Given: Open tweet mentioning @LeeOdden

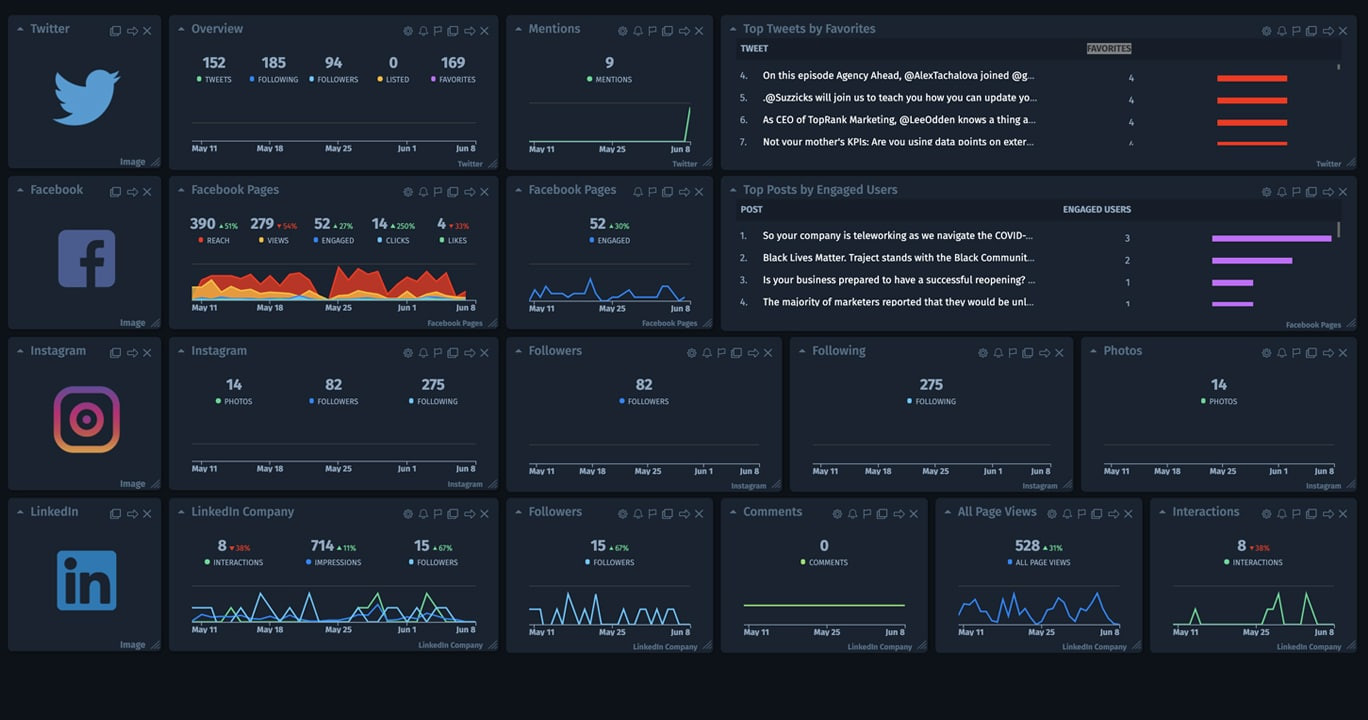Looking at the screenshot, I should click(897, 120).
